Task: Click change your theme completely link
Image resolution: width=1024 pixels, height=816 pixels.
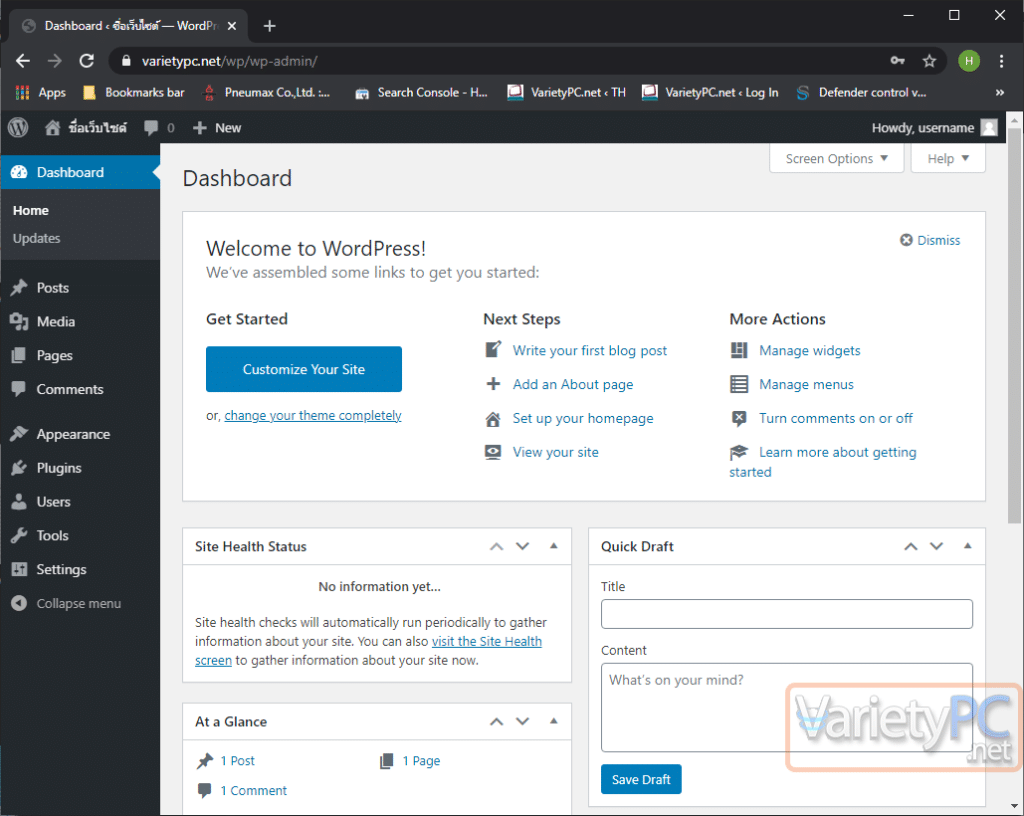Action: point(313,416)
